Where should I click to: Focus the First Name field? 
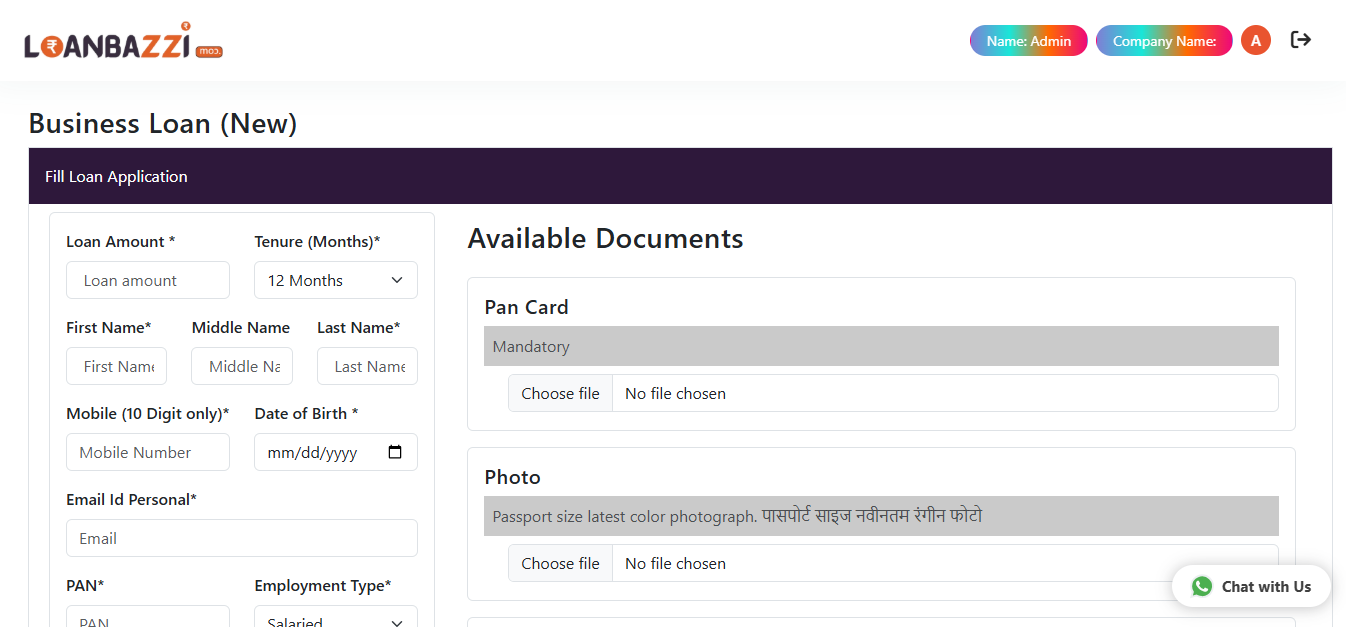click(x=116, y=366)
